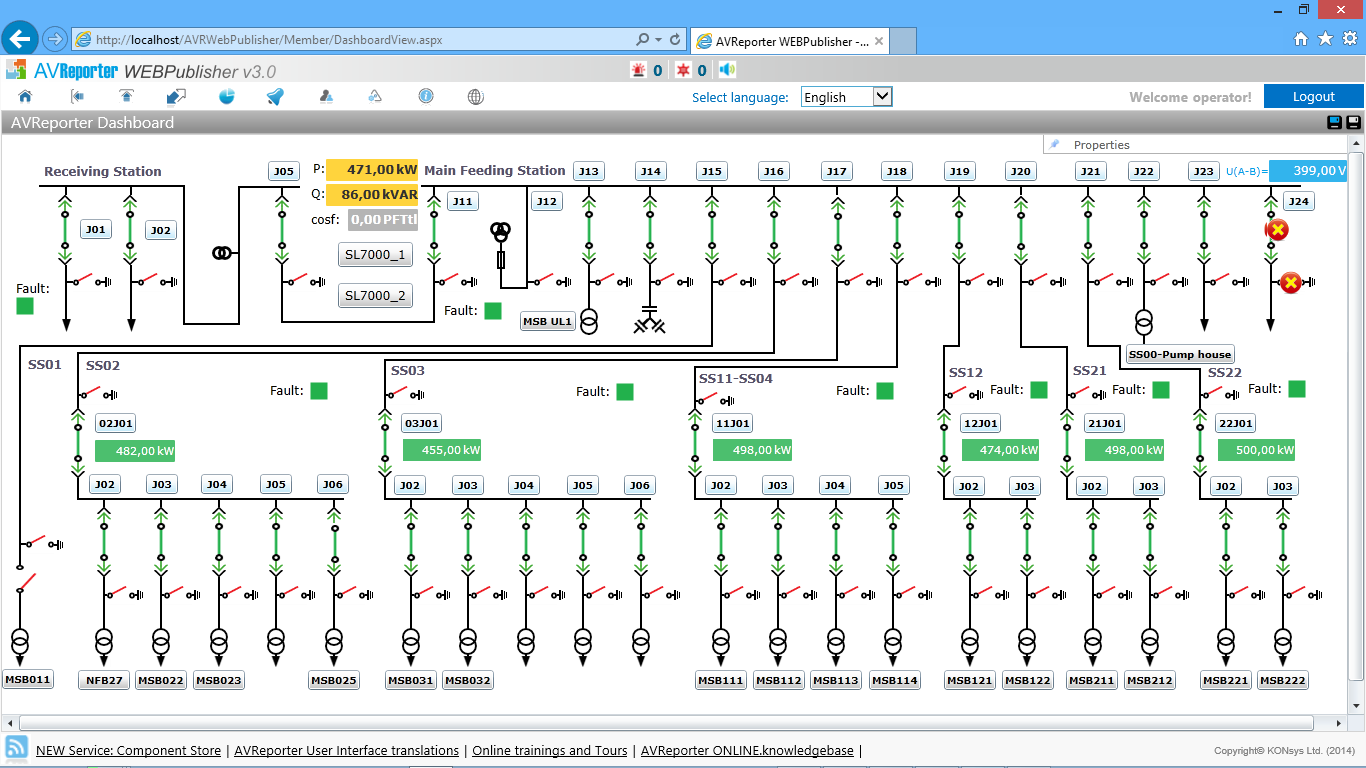Screen dimensions: 1366x768
Task: Click the blue save disk icon
Action: 1334,123
